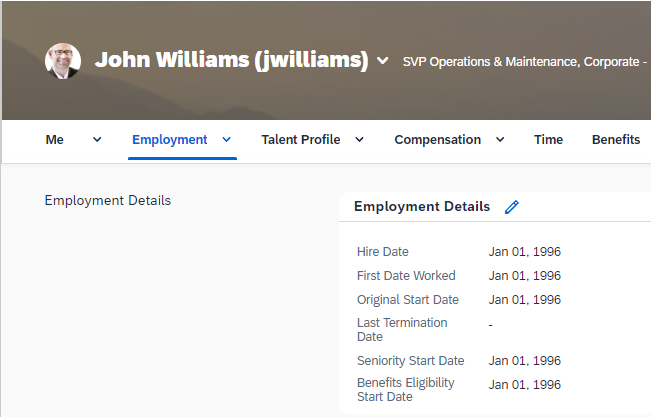Click the Employment Details card title

pyautogui.click(x=422, y=206)
